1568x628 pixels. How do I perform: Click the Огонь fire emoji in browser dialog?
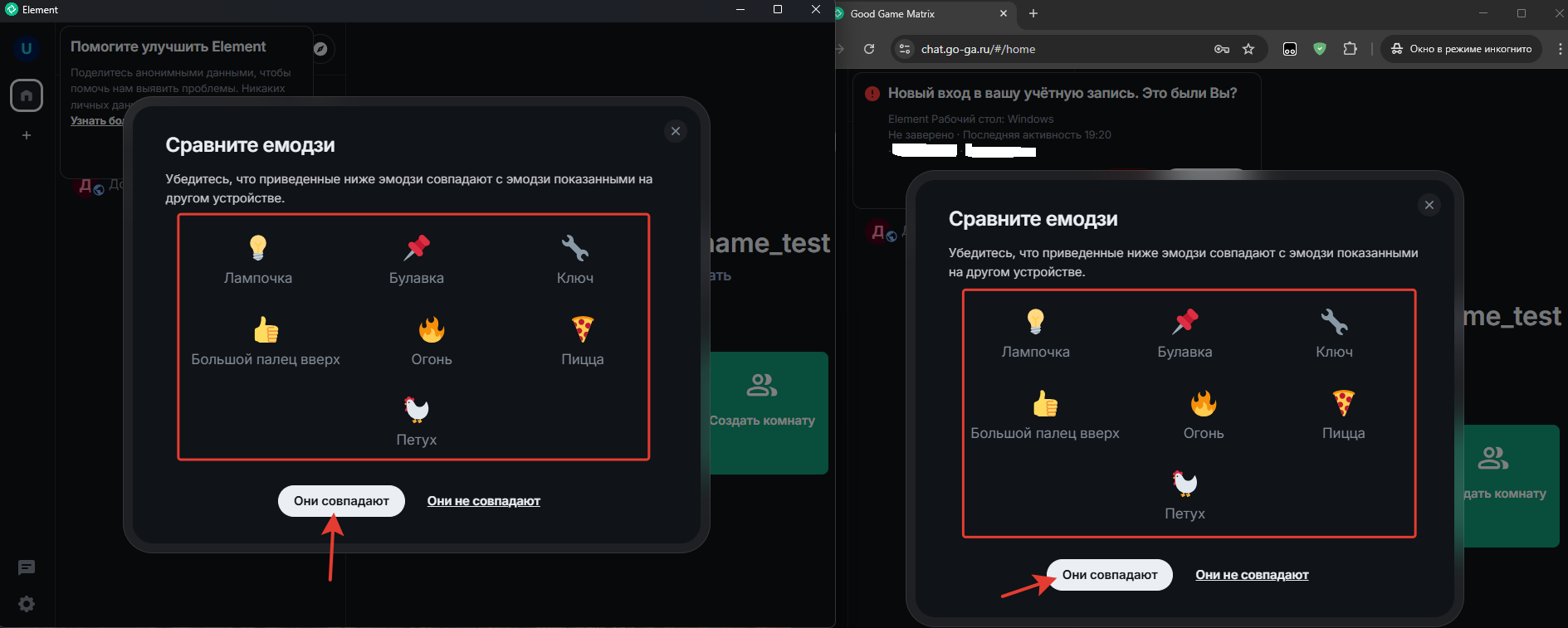point(1204,403)
